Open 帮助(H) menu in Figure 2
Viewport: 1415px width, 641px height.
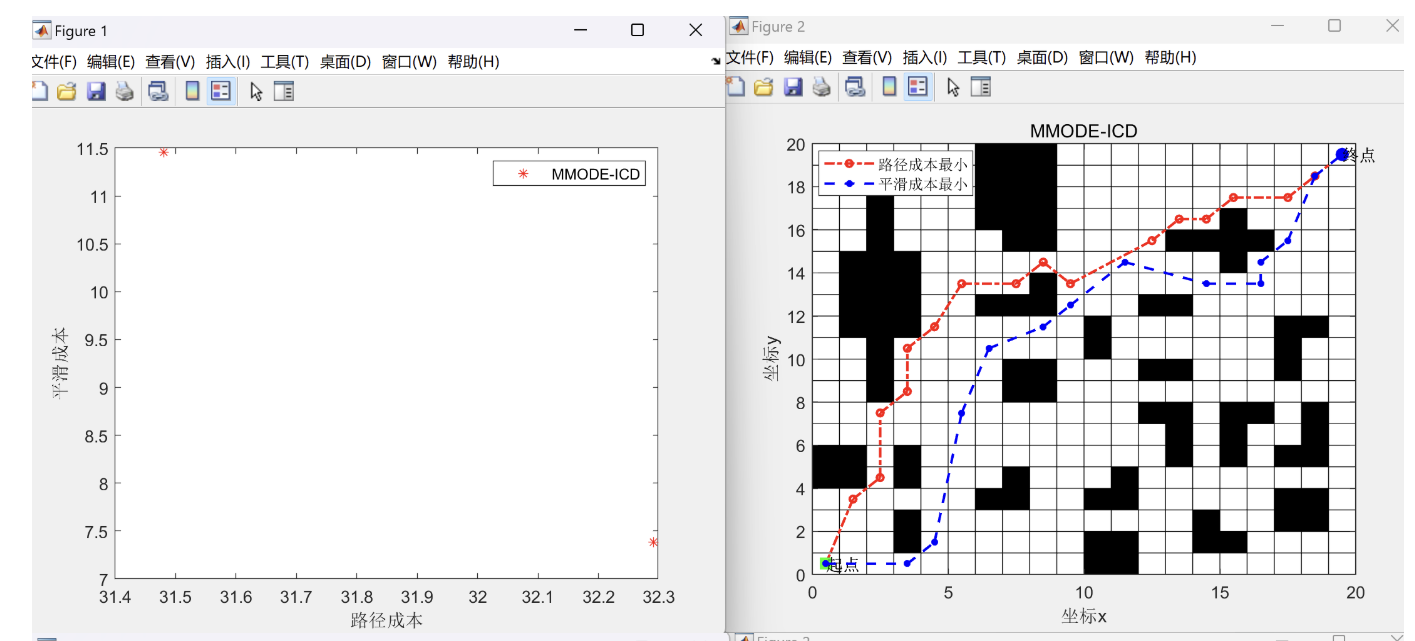pos(1171,57)
